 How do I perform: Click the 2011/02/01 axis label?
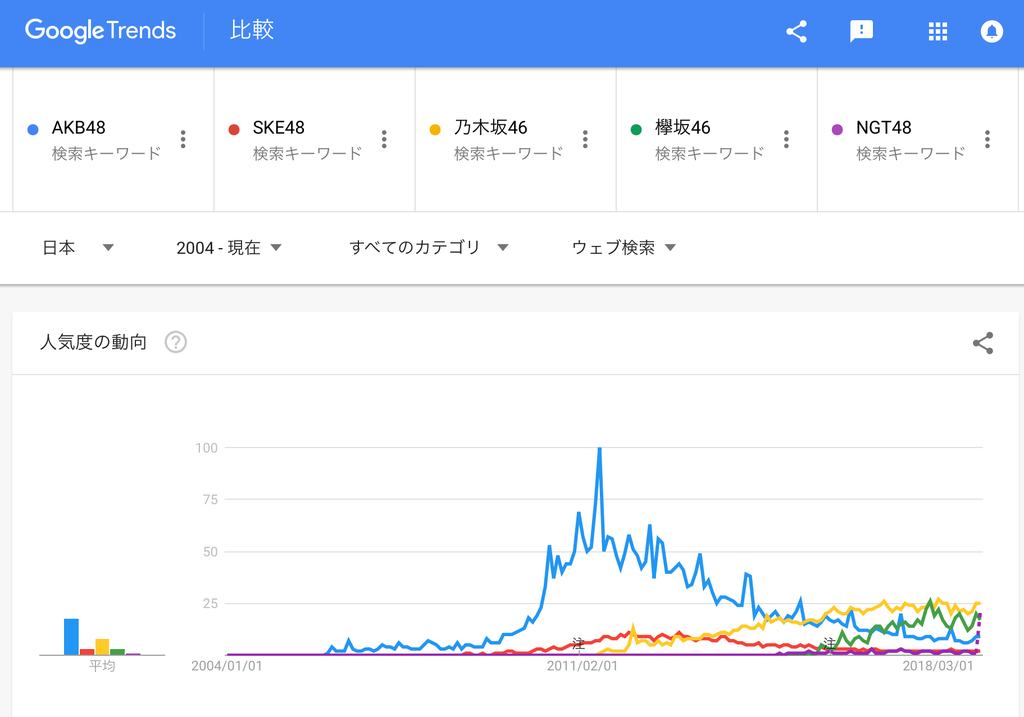click(x=582, y=666)
